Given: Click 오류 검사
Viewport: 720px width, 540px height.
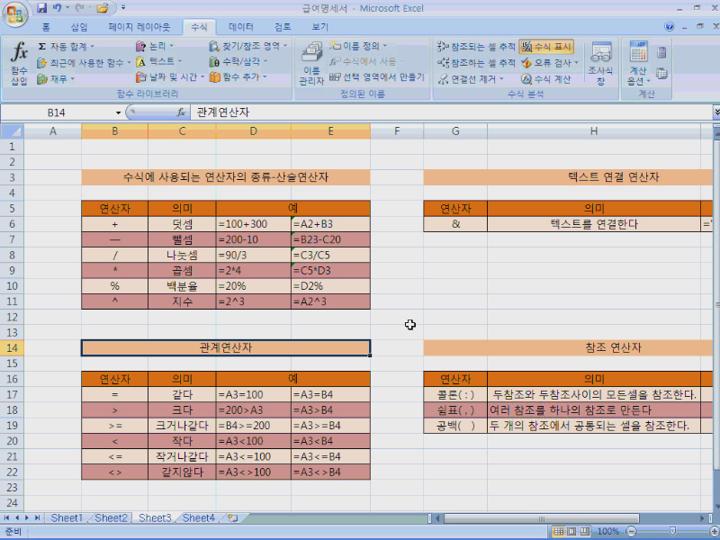Looking at the screenshot, I should tap(550, 62).
